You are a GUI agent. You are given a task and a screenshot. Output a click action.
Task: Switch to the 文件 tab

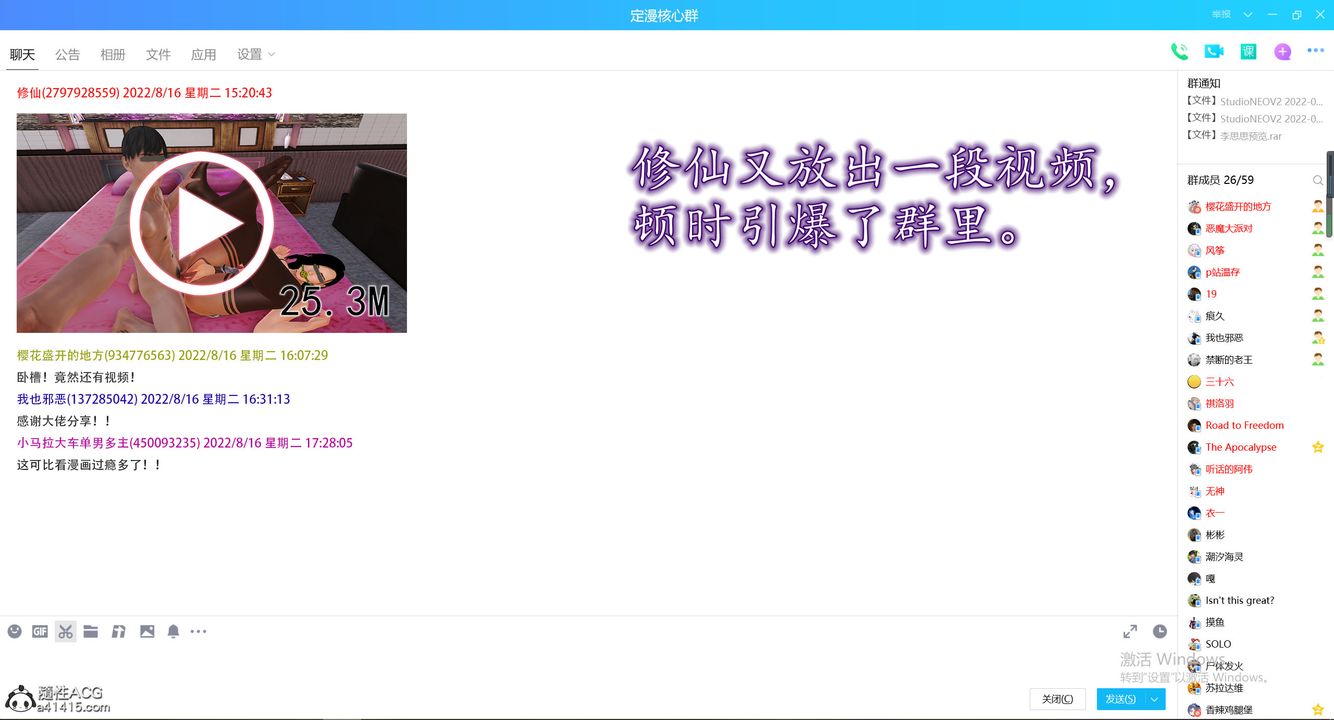[158, 54]
